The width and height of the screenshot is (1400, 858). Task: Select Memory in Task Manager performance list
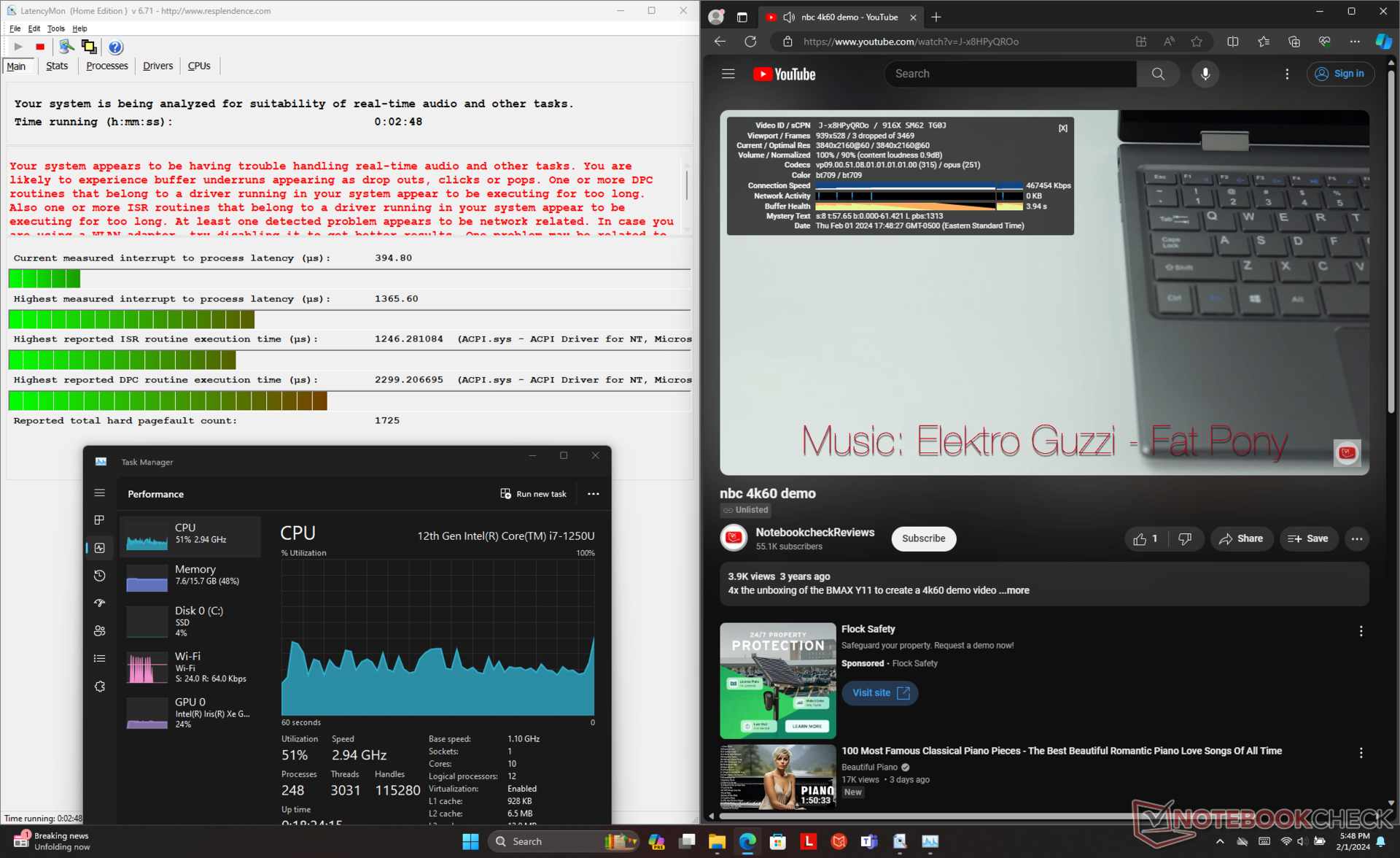pos(190,576)
